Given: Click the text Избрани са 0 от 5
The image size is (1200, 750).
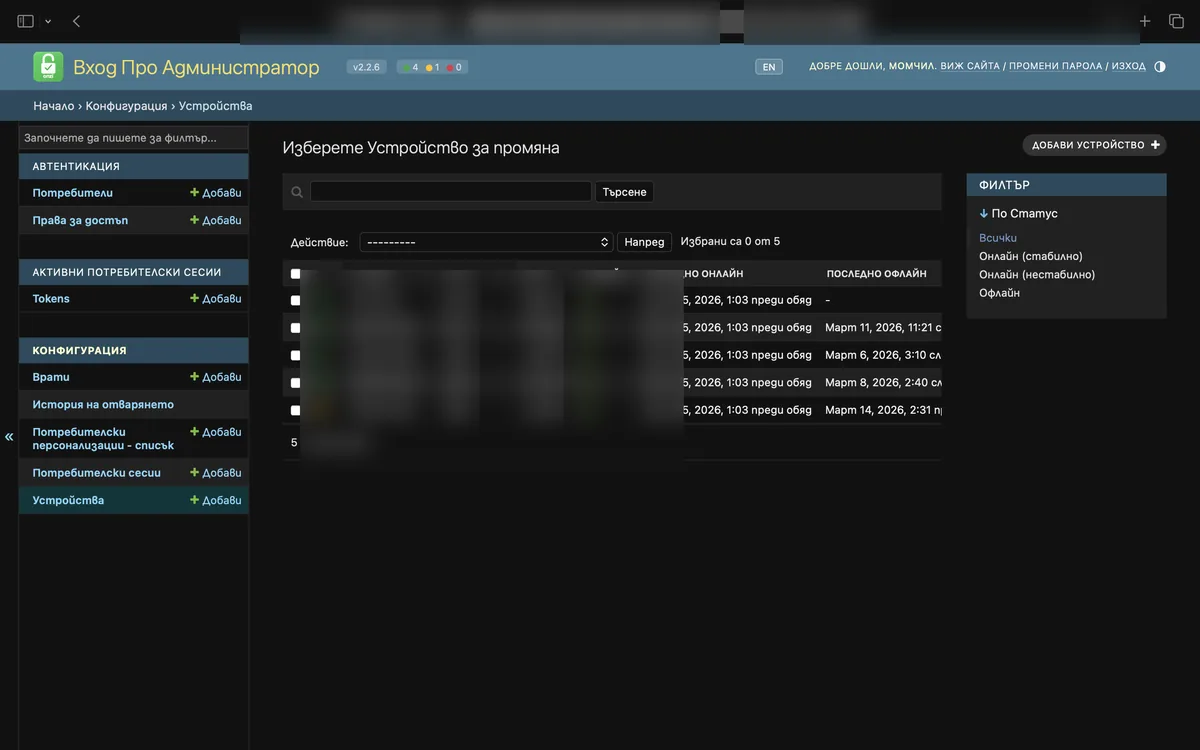Looking at the screenshot, I should pos(730,242).
